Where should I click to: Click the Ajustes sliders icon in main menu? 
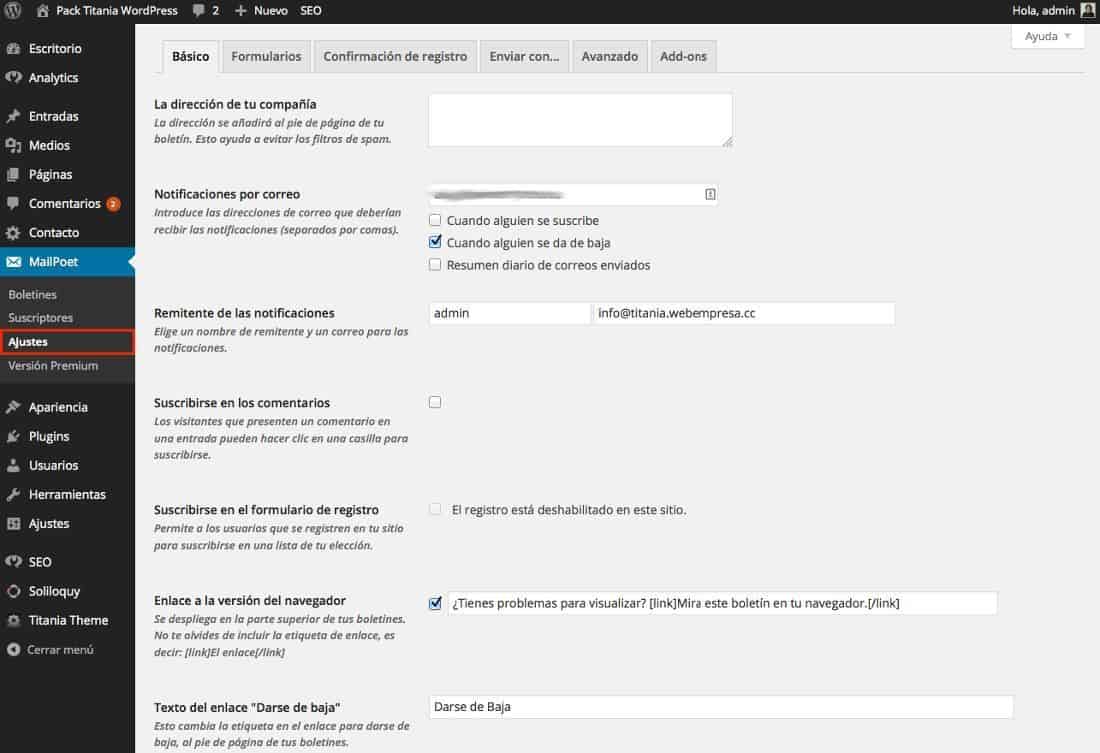(13, 524)
